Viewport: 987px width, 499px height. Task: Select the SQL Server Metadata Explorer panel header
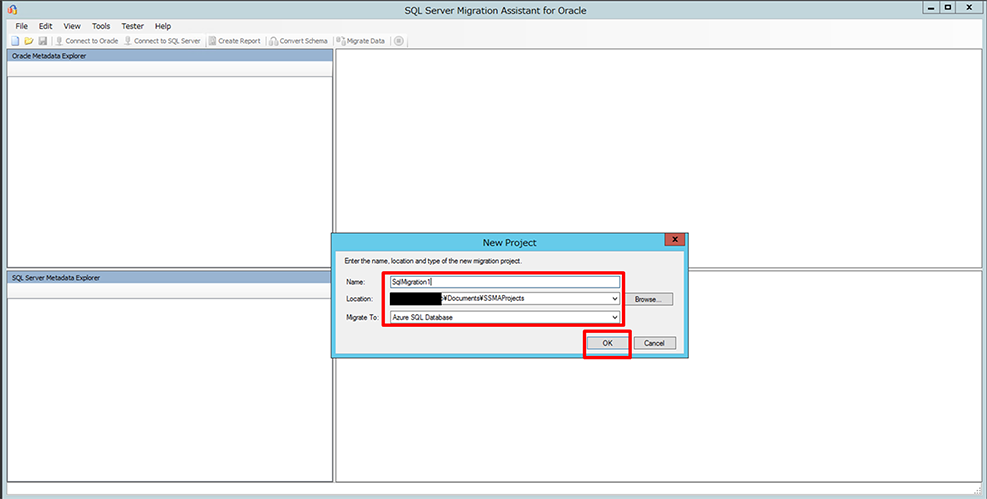170,278
